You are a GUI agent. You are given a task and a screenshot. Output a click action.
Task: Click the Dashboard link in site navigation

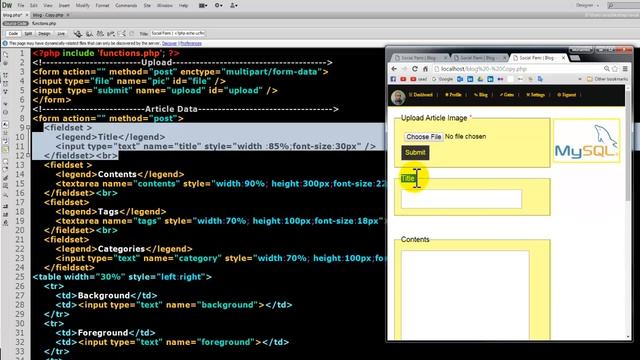[421, 95]
